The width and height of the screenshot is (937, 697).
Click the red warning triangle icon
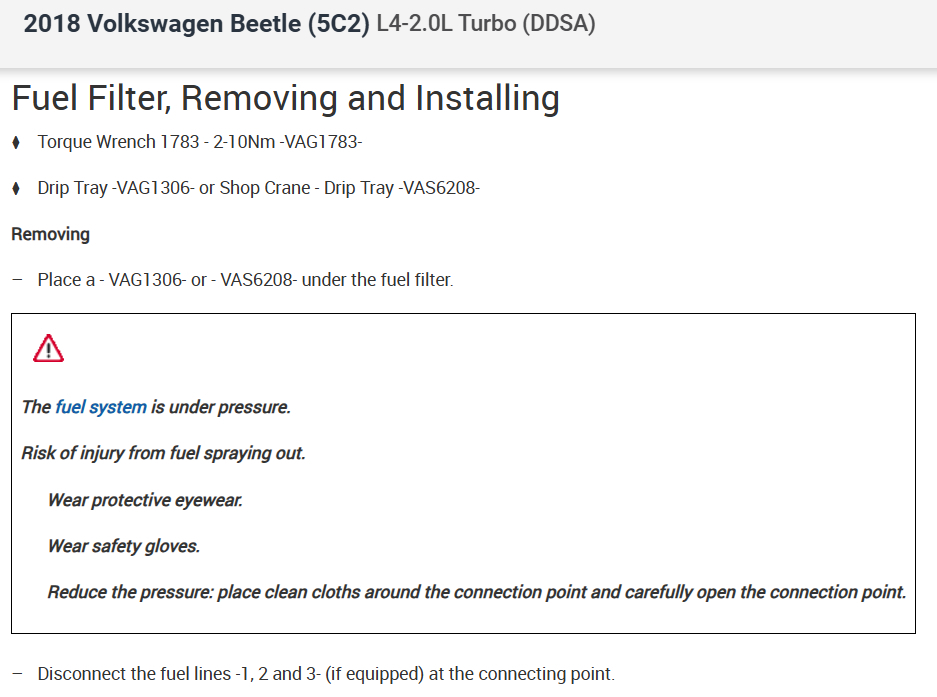point(48,348)
